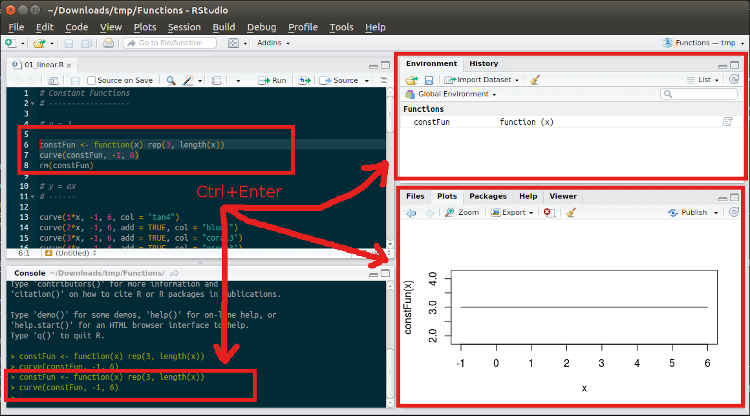The image size is (750, 416).
Task: Save the current document from main toolbar
Action: [69, 43]
